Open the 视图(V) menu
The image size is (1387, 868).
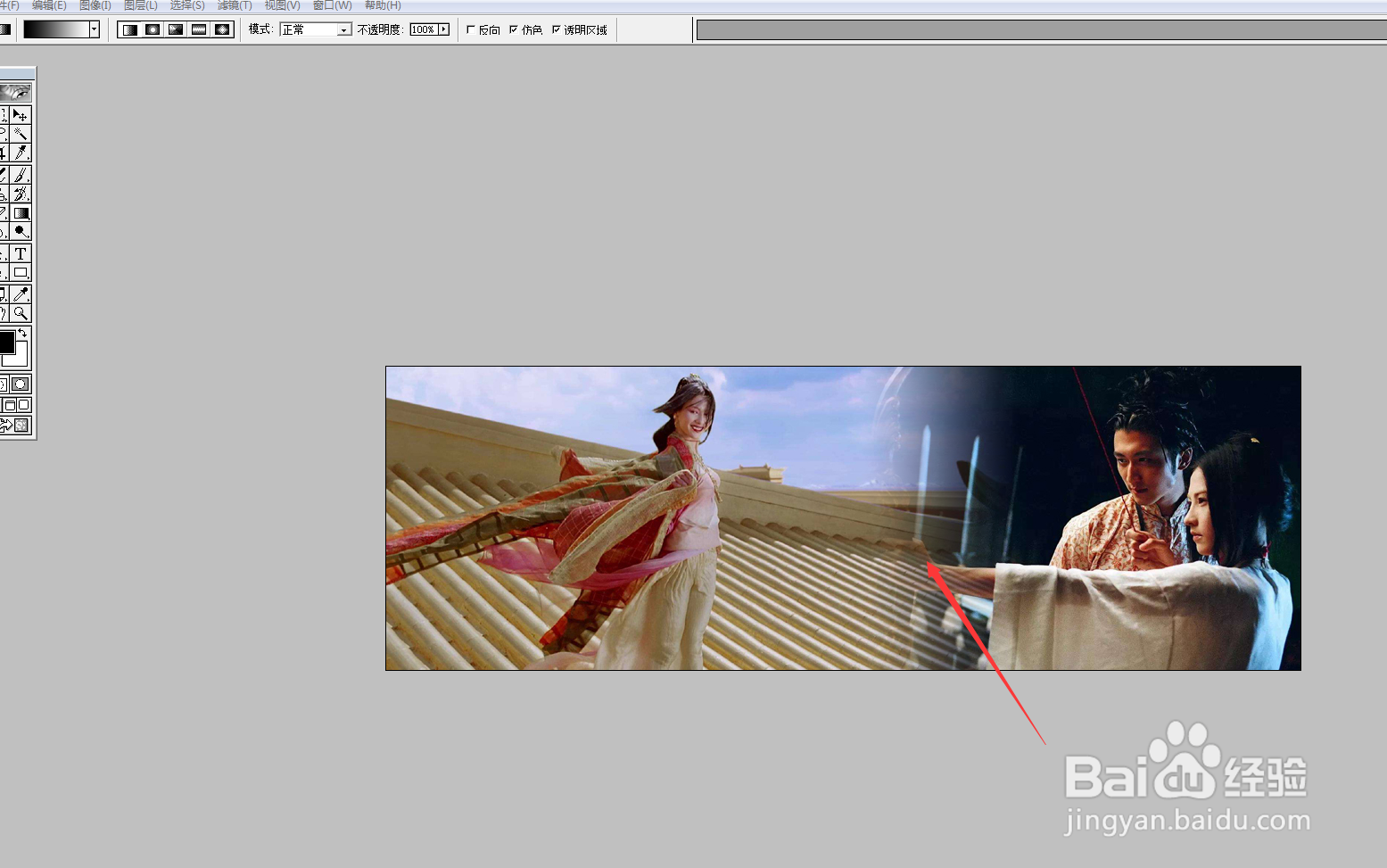point(282,5)
